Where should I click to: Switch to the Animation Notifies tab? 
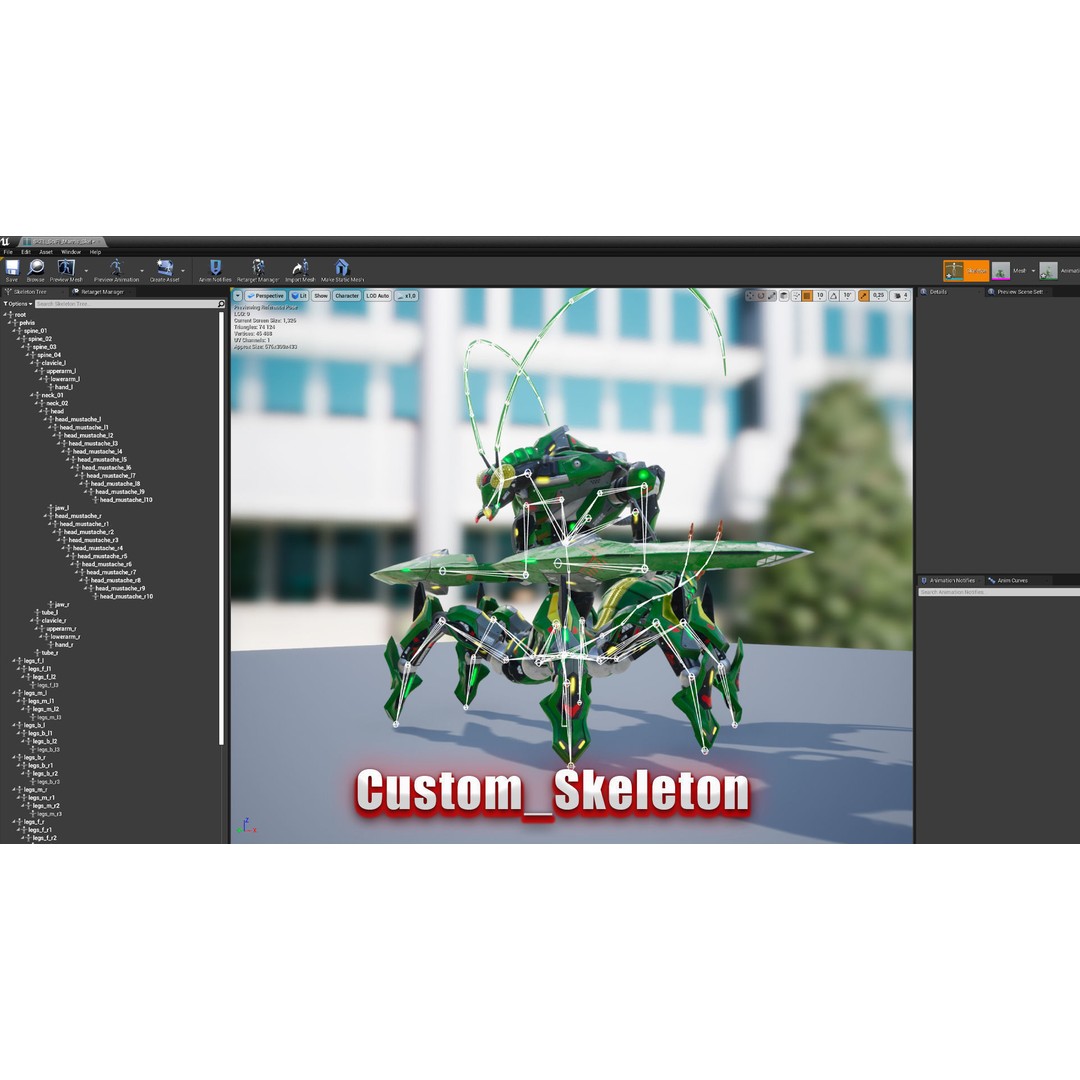951,581
